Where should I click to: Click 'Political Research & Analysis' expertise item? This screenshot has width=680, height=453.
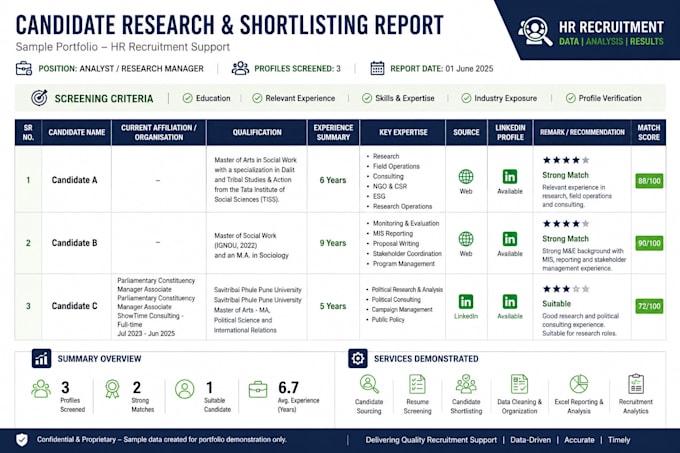pyautogui.click(x=407, y=289)
